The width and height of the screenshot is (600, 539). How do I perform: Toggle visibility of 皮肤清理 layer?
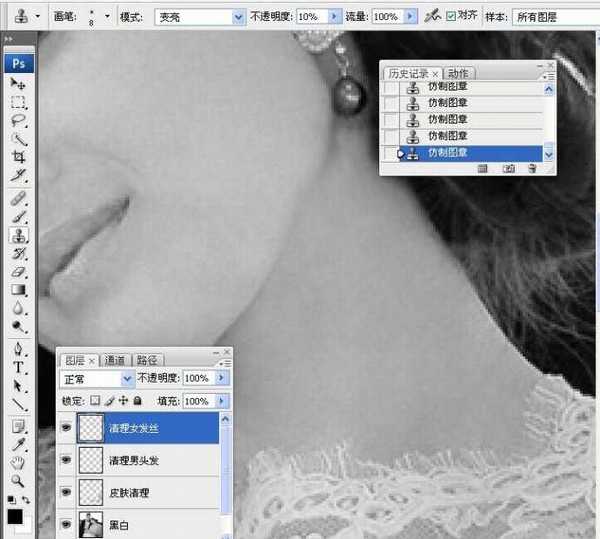coord(67,492)
